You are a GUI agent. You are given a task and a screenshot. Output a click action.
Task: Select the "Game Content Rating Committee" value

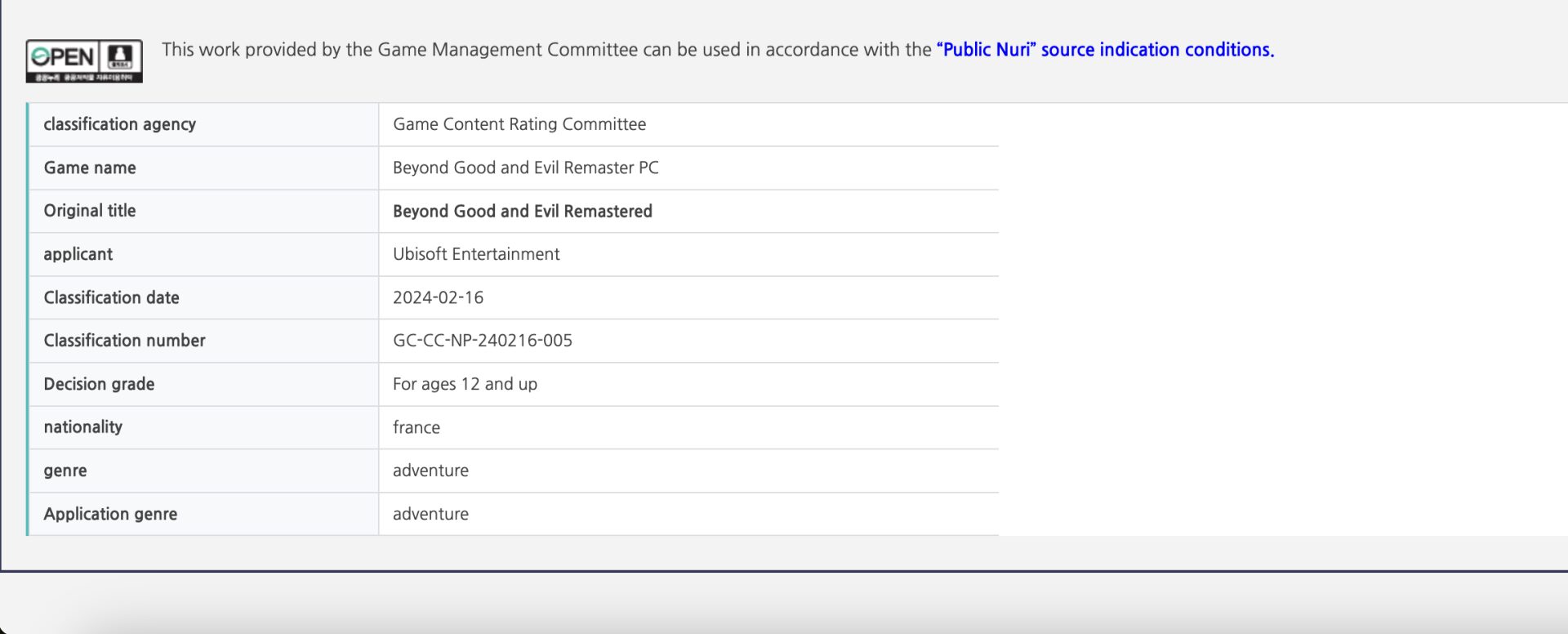tap(519, 124)
